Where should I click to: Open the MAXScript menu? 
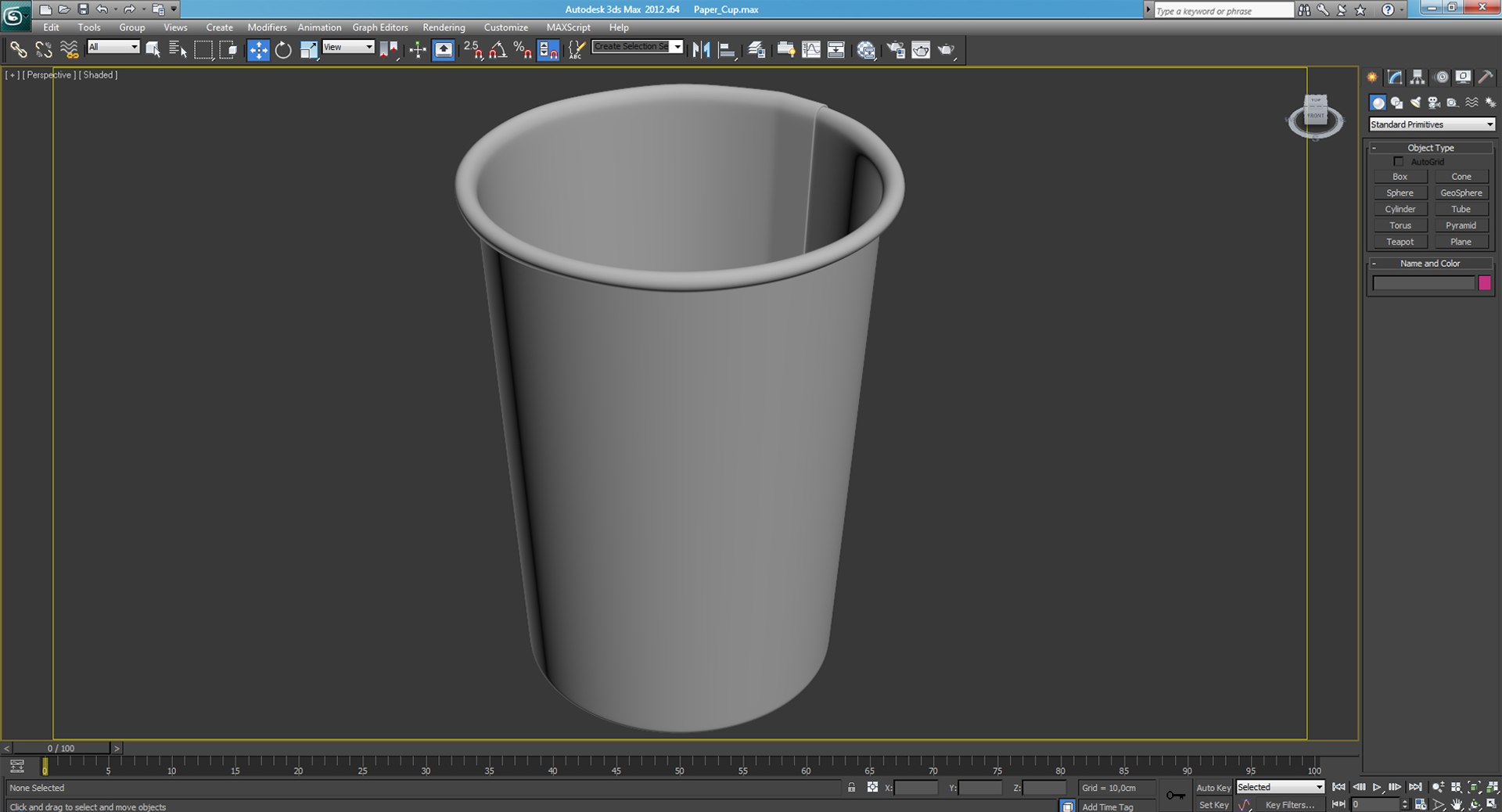point(569,27)
